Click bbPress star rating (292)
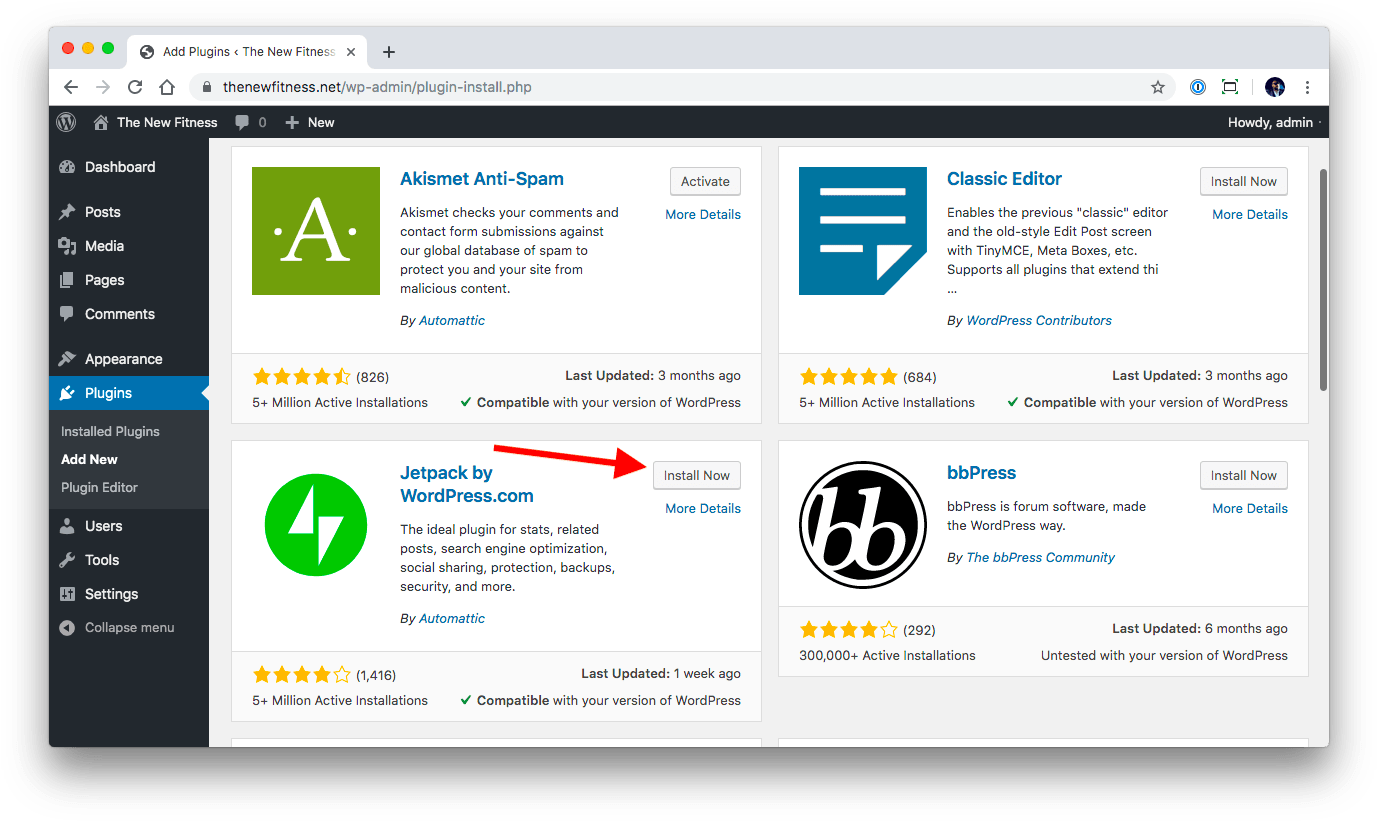The width and height of the screenshot is (1377, 821). [x=849, y=630]
